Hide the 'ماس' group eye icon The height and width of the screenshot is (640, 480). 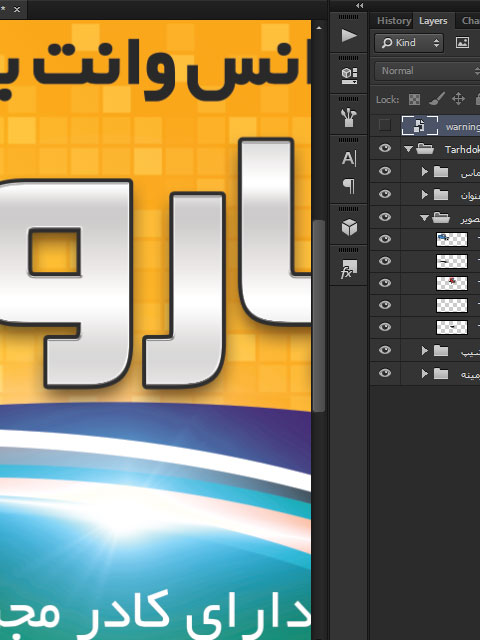click(384, 171)
